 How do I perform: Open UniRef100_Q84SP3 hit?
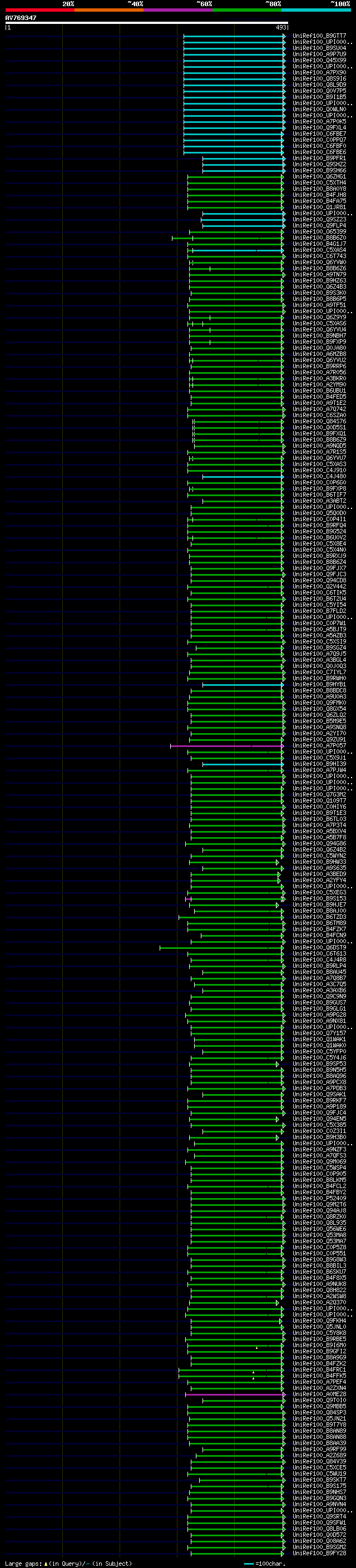click(x=319, y=1412)
